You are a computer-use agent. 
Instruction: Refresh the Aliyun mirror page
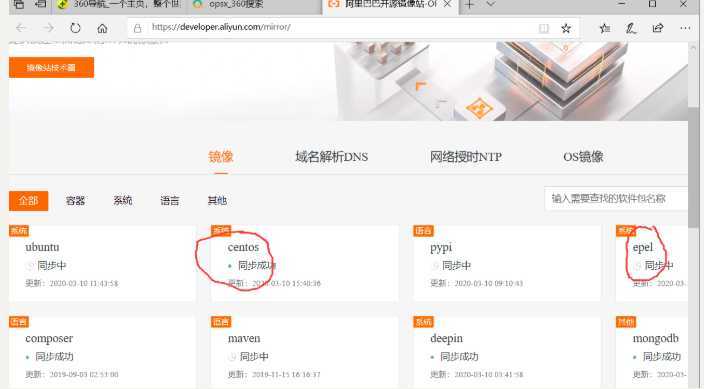75,28
